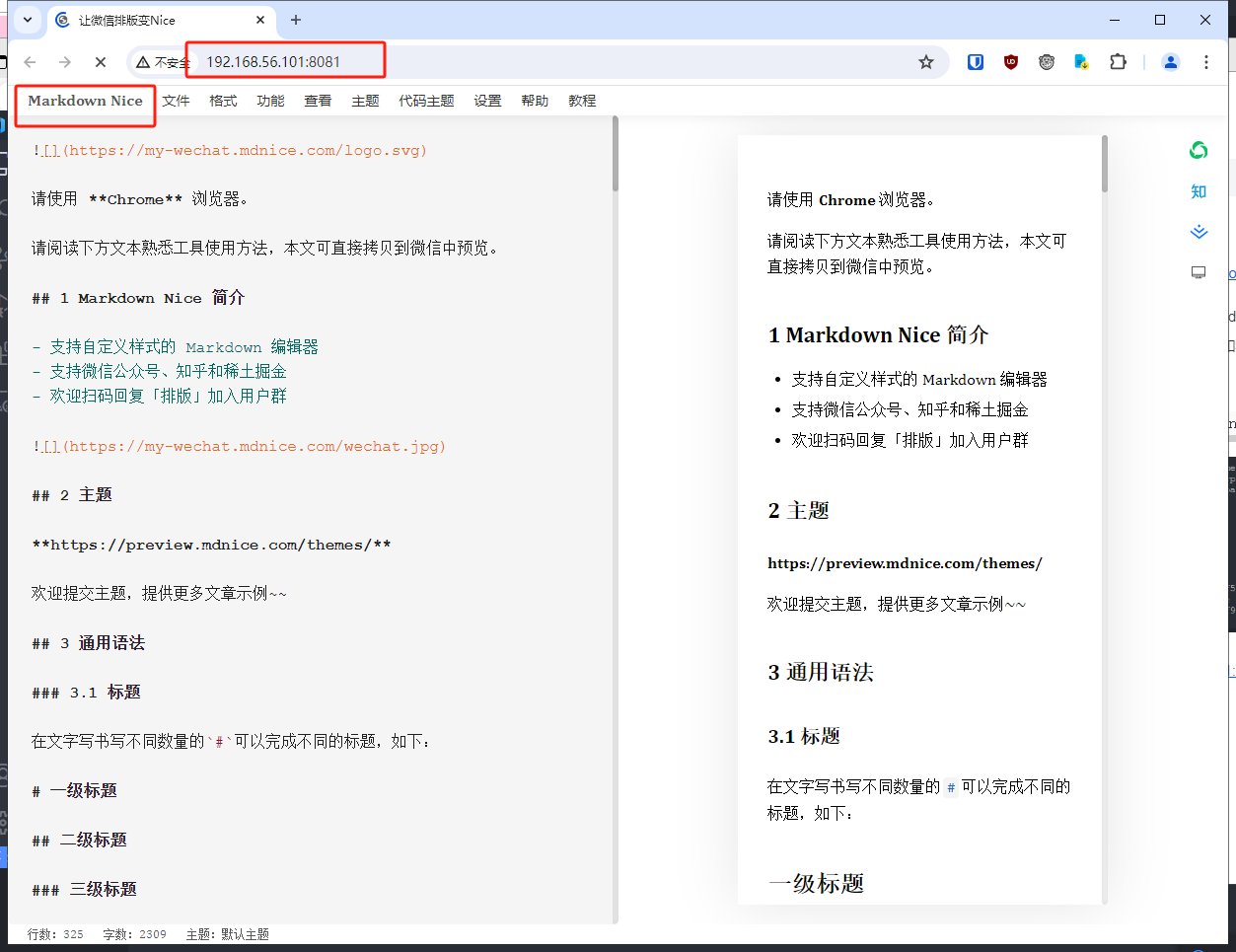The image size is (1236, 952).
Task: Click the status bar '主题: 默认主题' entry
Action: (x=228, y=934)
